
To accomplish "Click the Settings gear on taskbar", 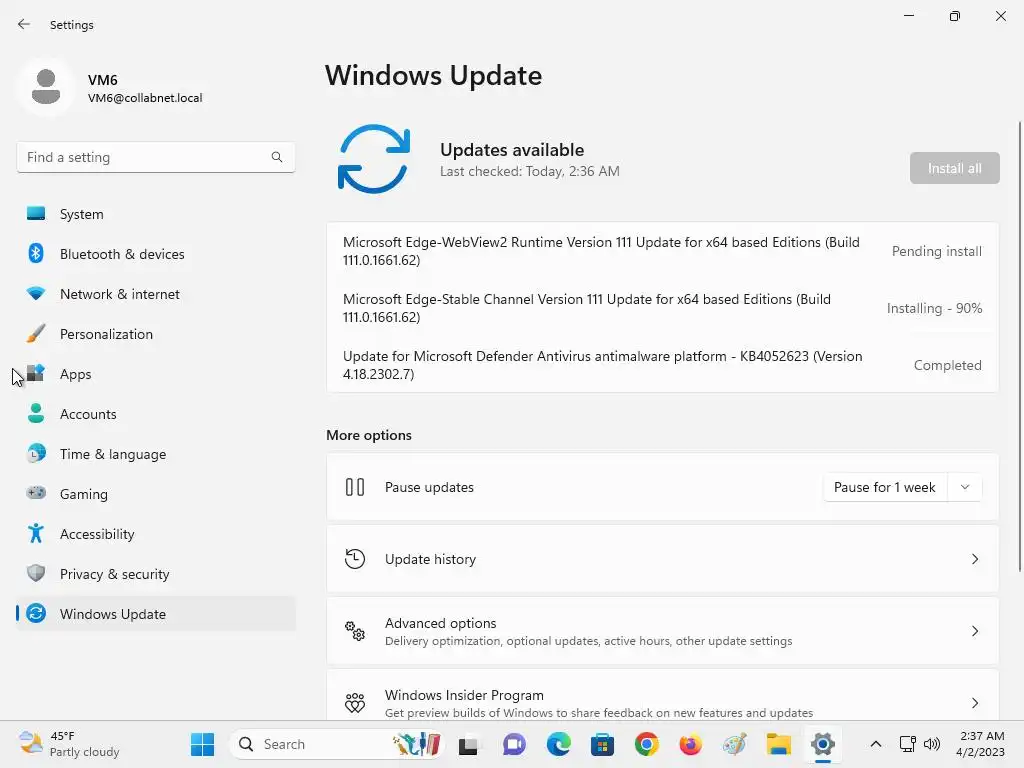I will coord(823,744).
